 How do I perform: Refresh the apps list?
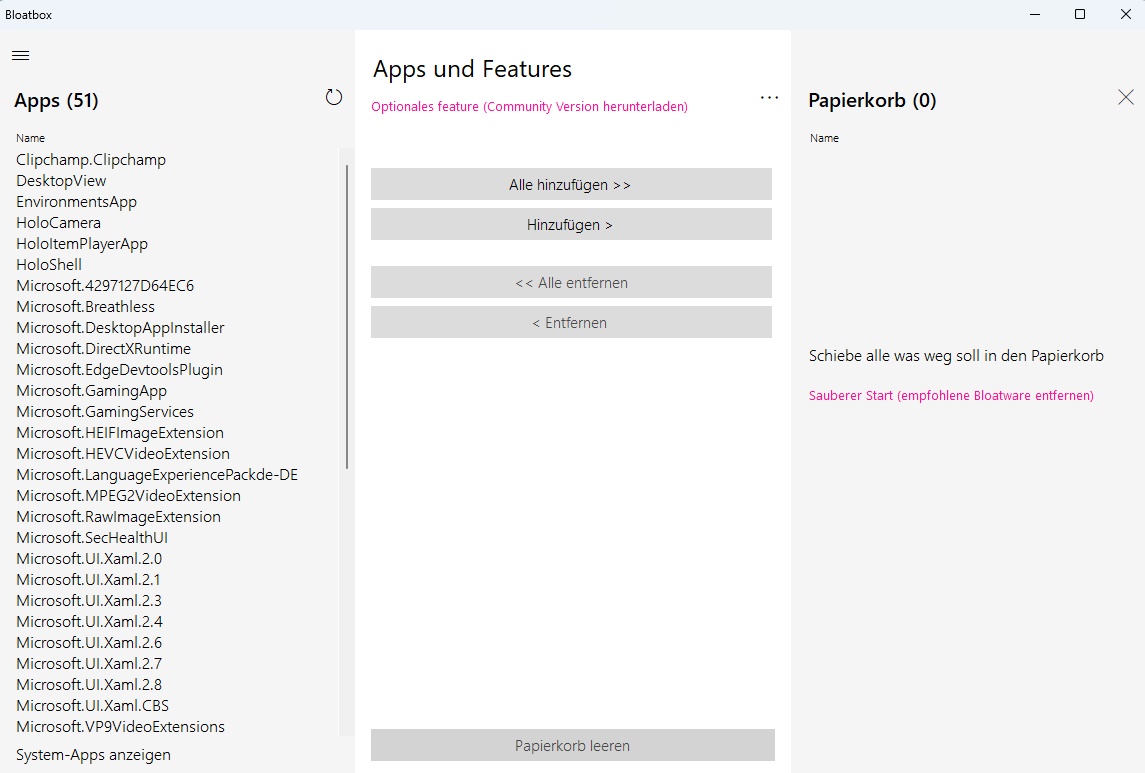334,98
